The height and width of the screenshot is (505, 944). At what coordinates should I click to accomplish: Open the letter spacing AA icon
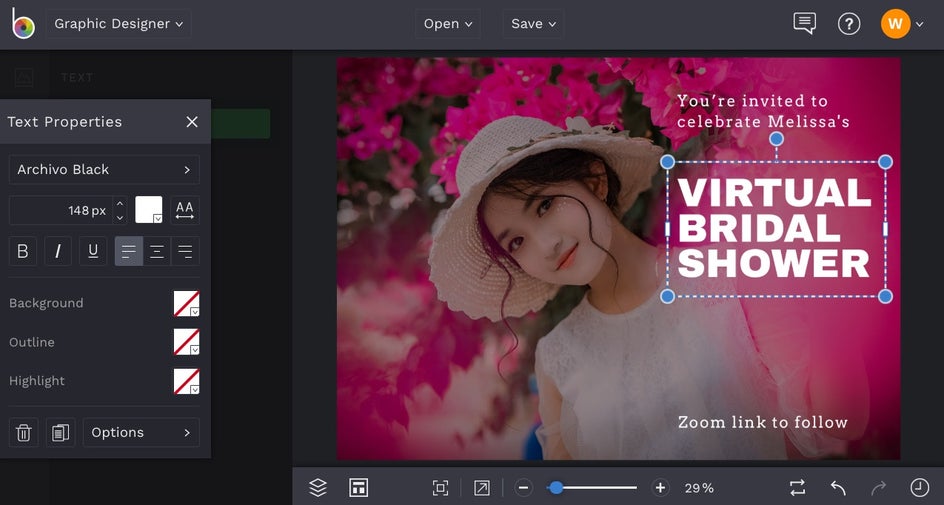[x=185, y=210]
